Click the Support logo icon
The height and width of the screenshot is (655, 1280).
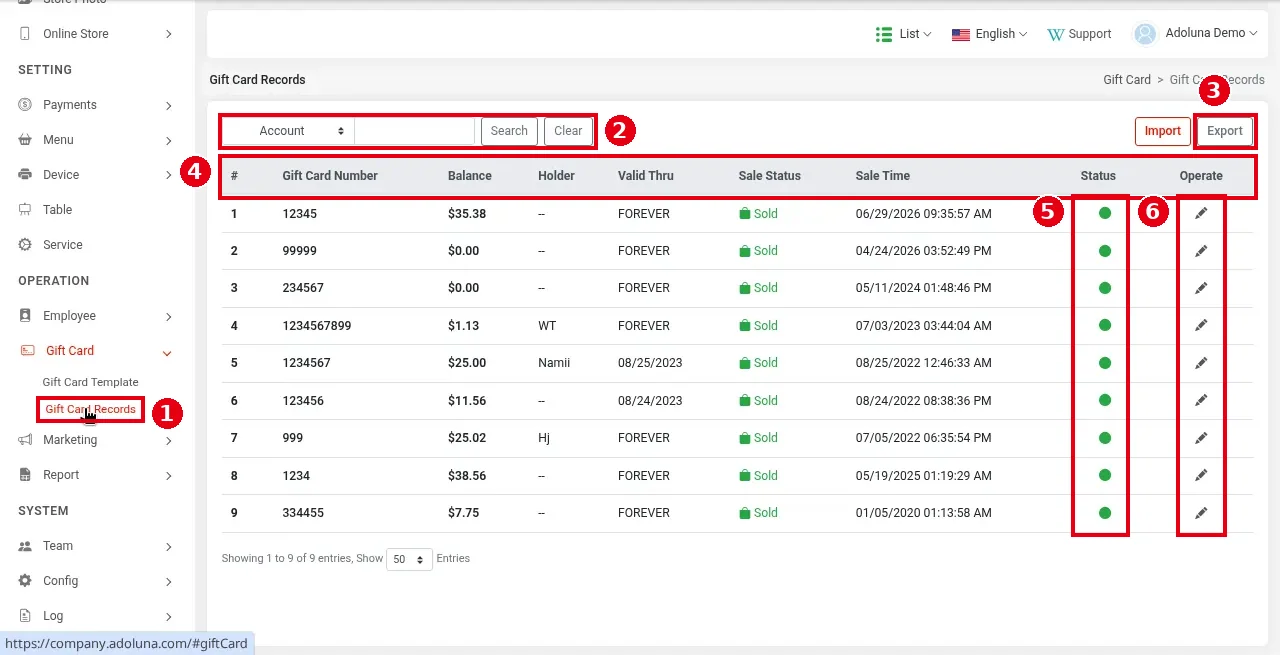coord(1056,34)
